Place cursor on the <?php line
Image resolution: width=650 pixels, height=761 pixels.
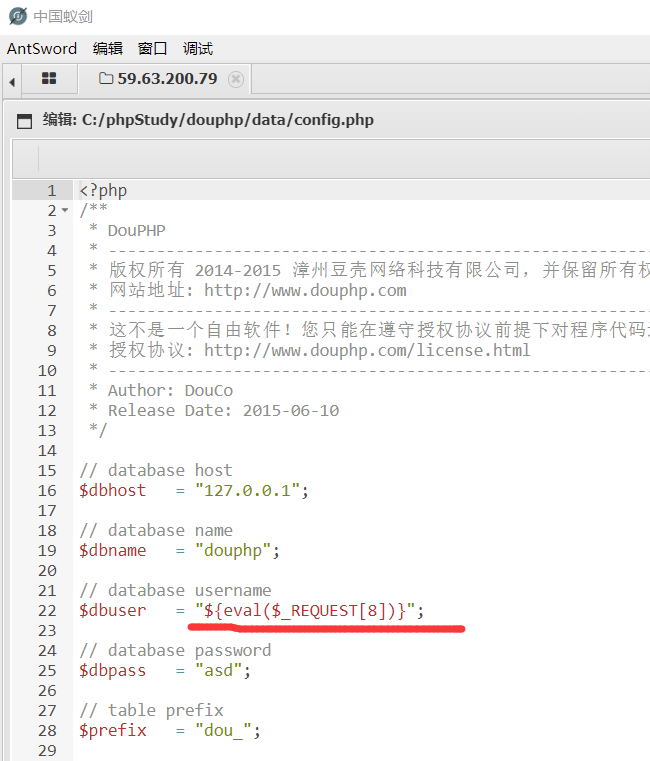(103, 190)
